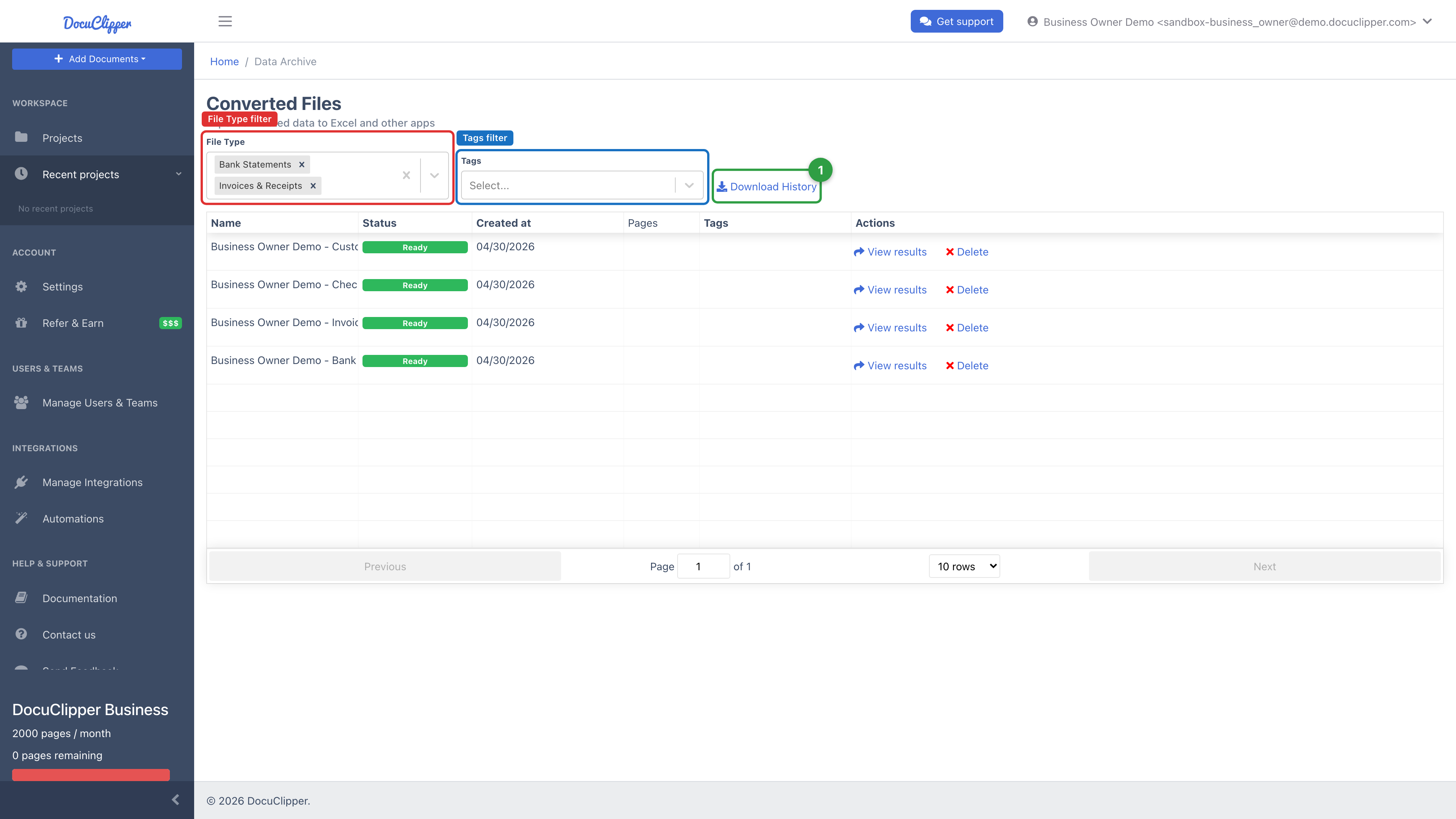1456x819 pixels.
Task: Delete the Chec file row
Action: coord(967,289)
